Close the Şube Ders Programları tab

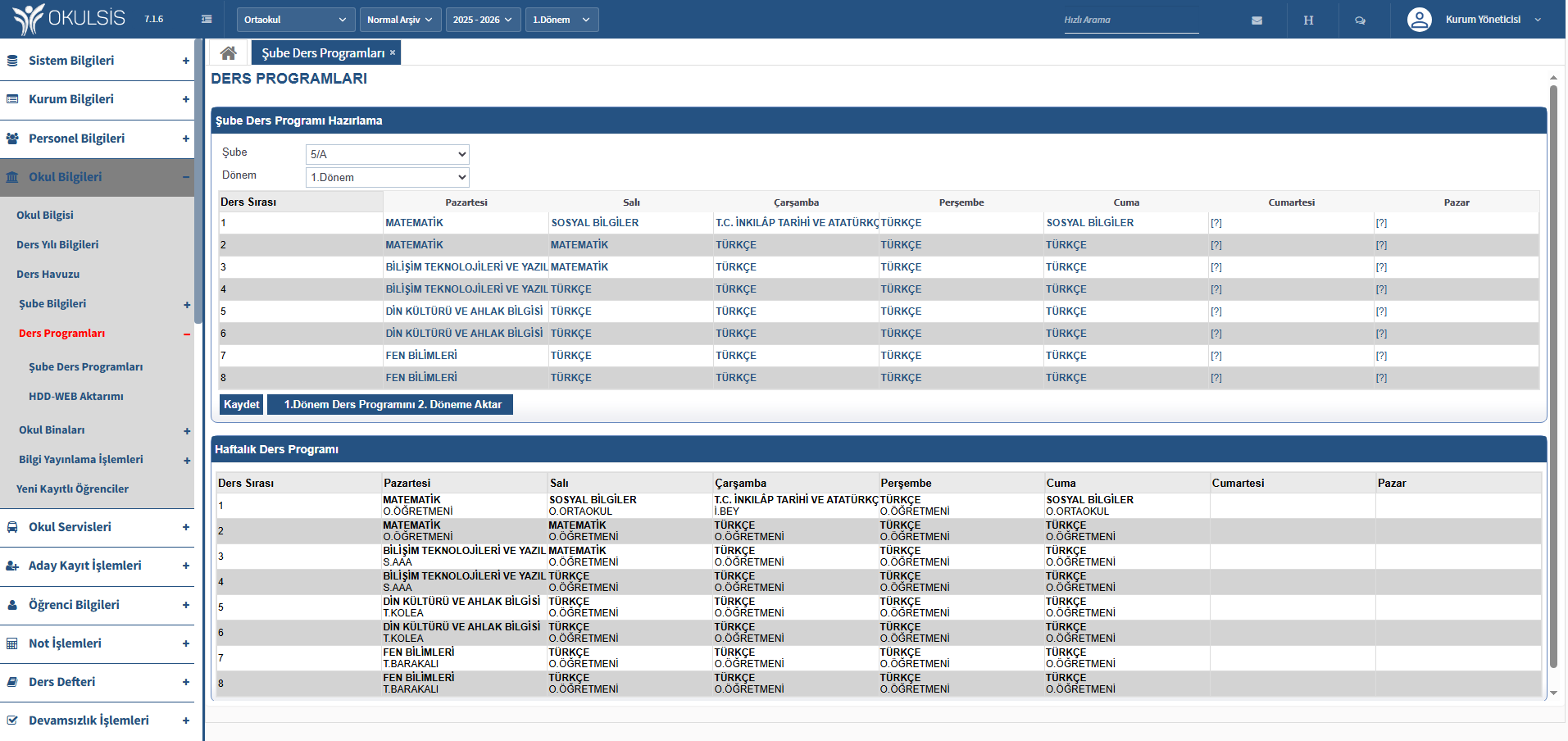(x=393, y=52)
